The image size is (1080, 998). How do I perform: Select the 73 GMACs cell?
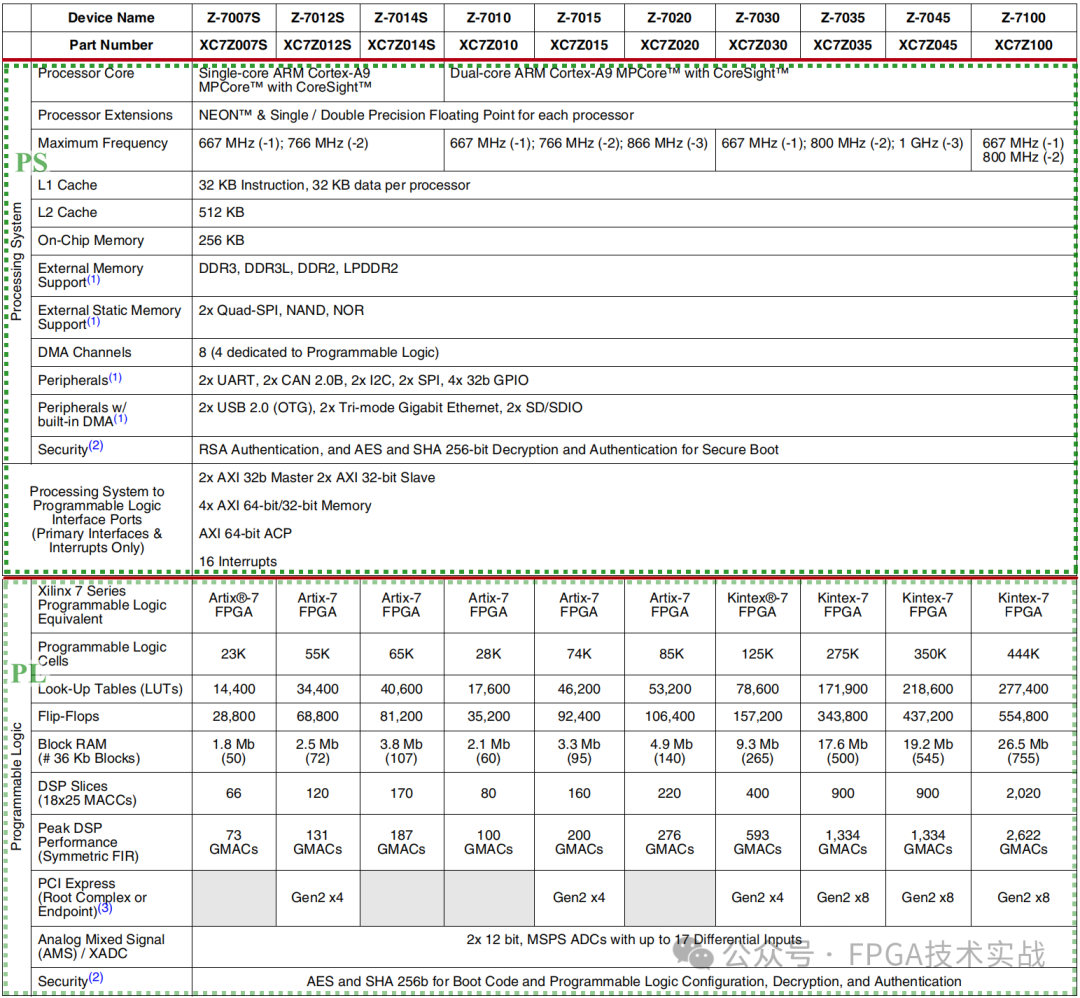click(x=233, y=843)
